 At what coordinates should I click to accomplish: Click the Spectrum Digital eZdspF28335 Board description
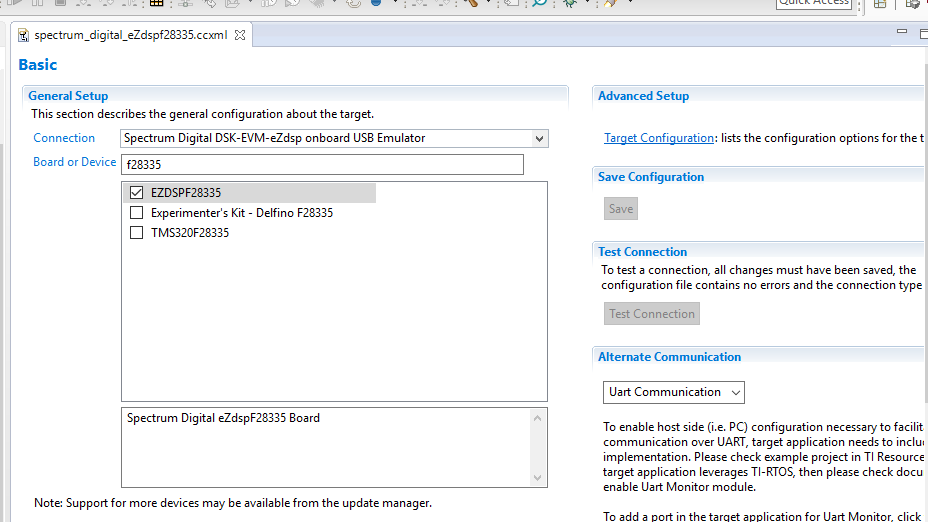[x=223, y=418]
